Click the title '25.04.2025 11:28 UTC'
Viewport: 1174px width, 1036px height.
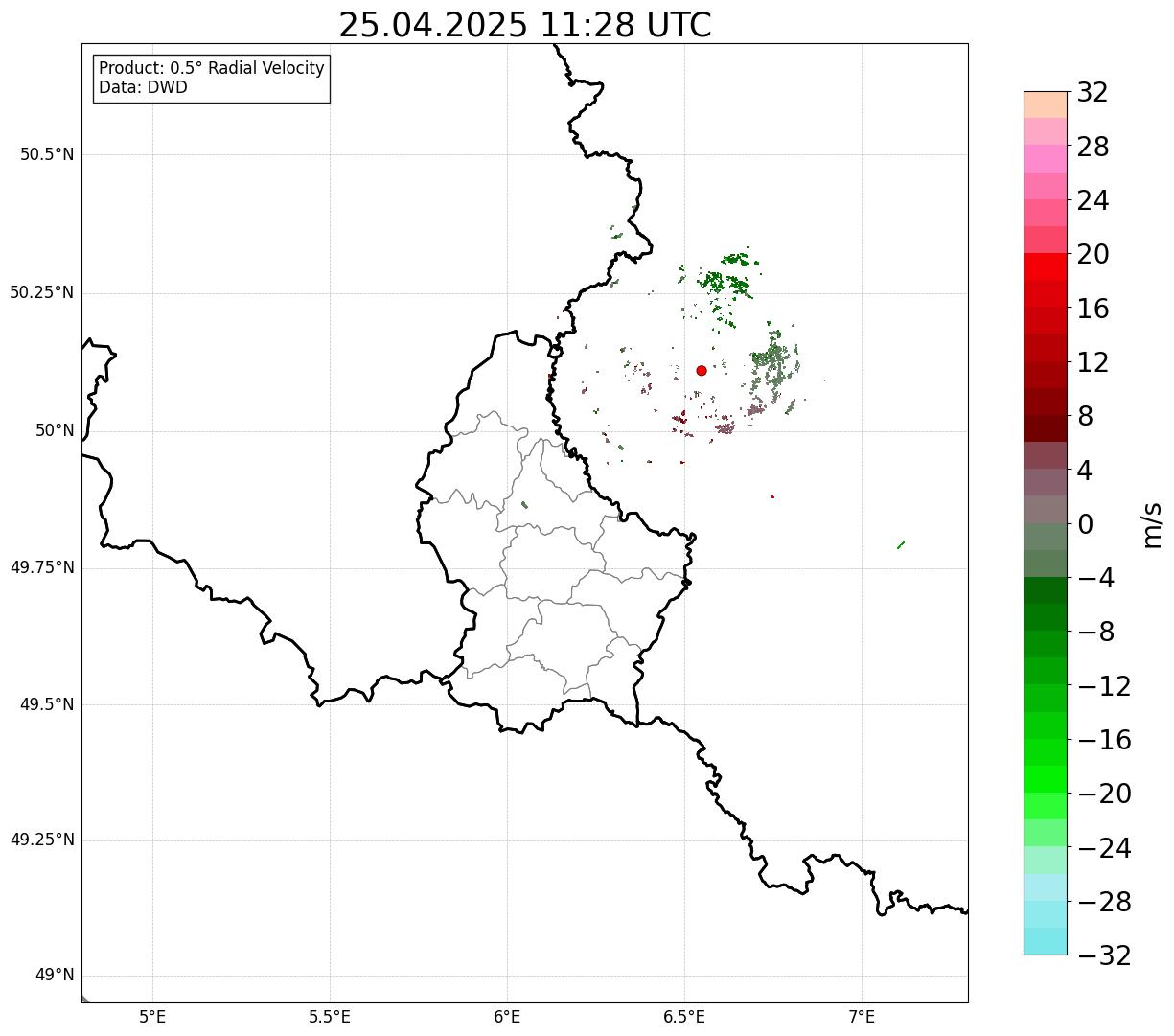(x=525, y=25)
